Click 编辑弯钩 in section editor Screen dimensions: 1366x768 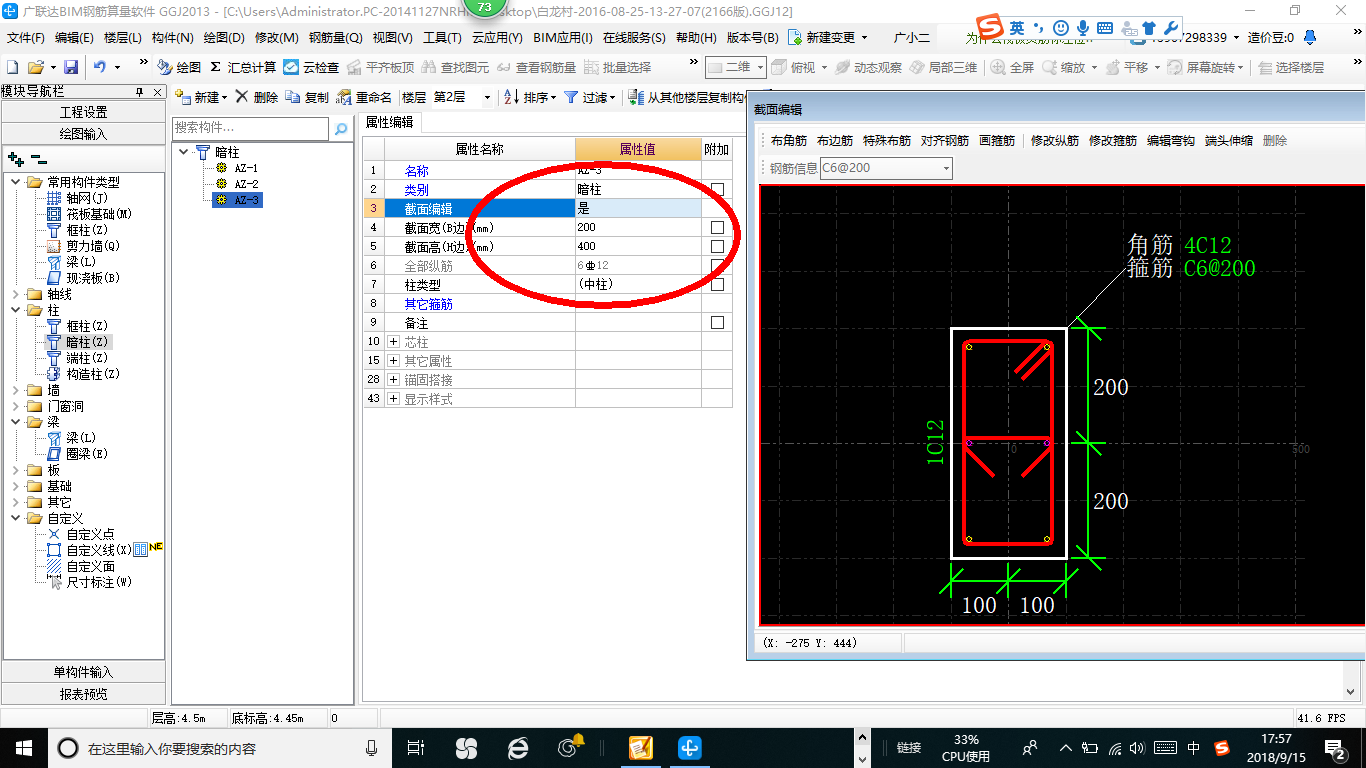(1170, 141)
